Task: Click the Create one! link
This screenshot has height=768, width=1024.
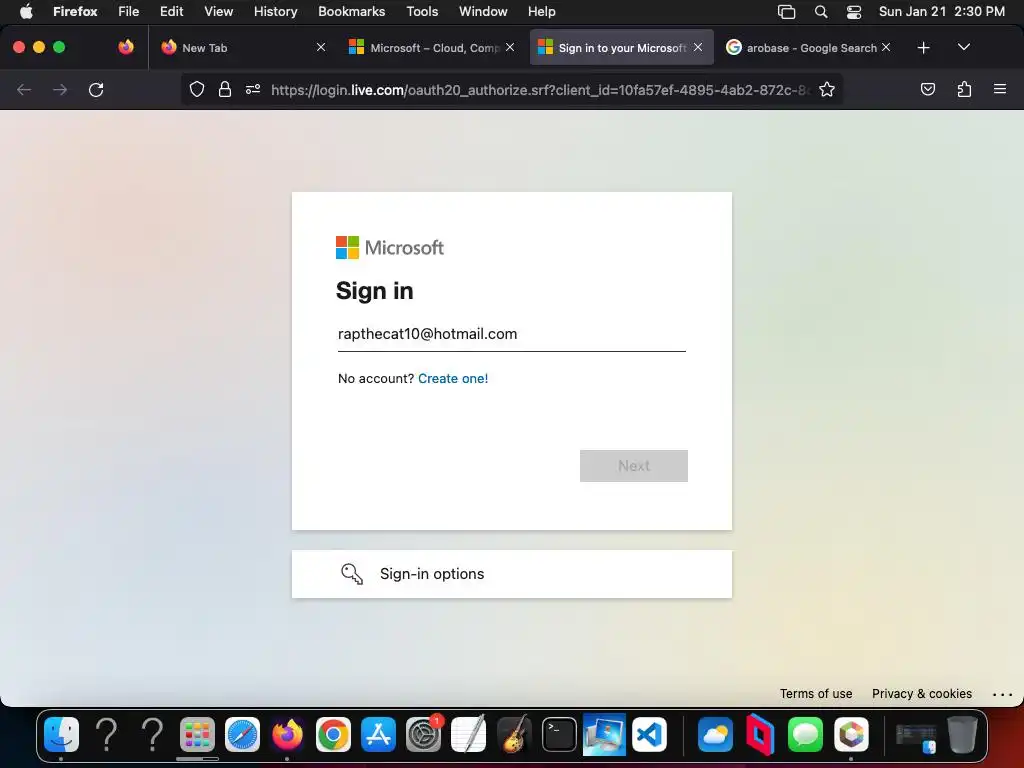Action: 453,379
